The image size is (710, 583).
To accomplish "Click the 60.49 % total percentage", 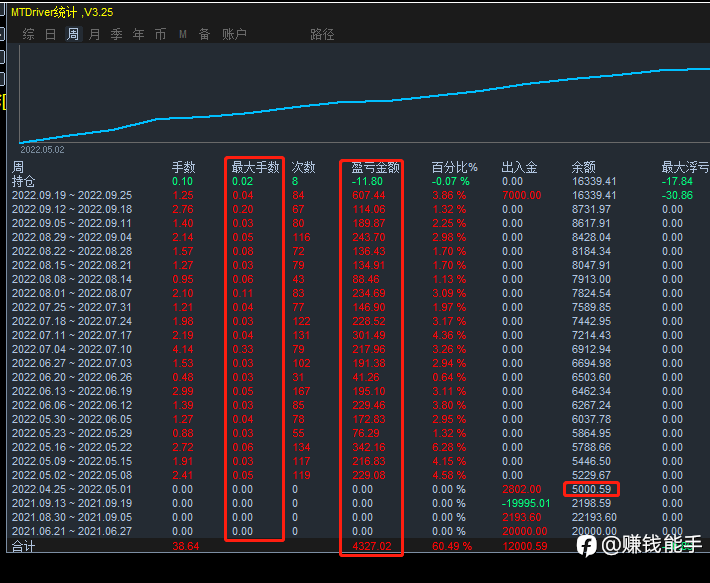I will 452,546.
